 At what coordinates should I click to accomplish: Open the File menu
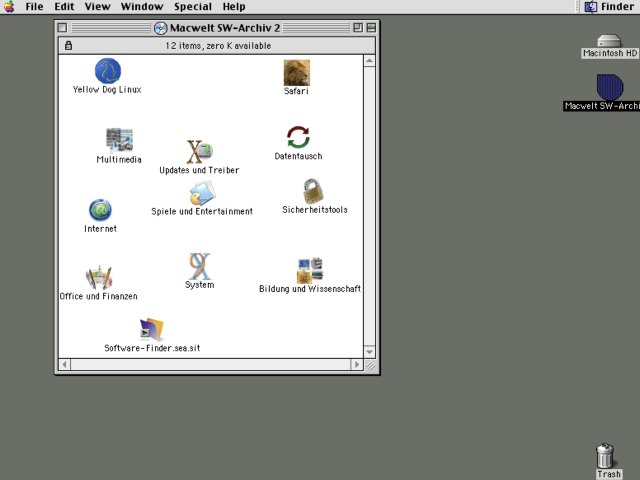click(x=34, y=7)
